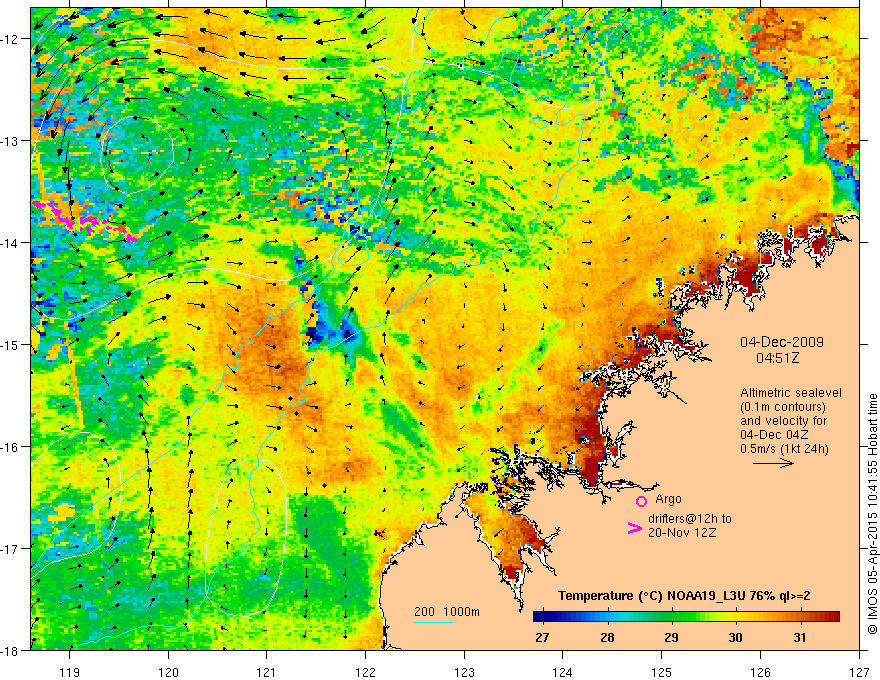Click the text 'and velocity for'

point(783,421)
